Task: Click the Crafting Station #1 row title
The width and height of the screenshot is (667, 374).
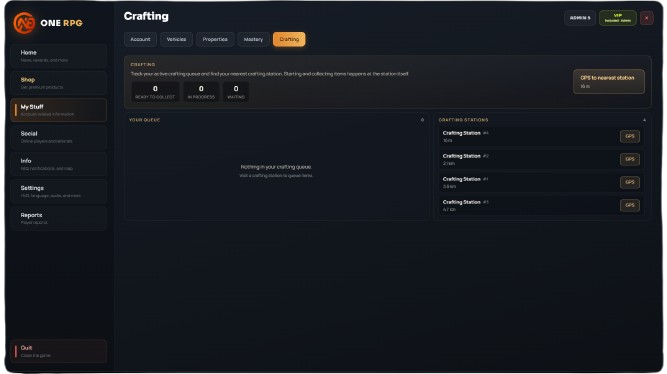Action: [465, 179]
